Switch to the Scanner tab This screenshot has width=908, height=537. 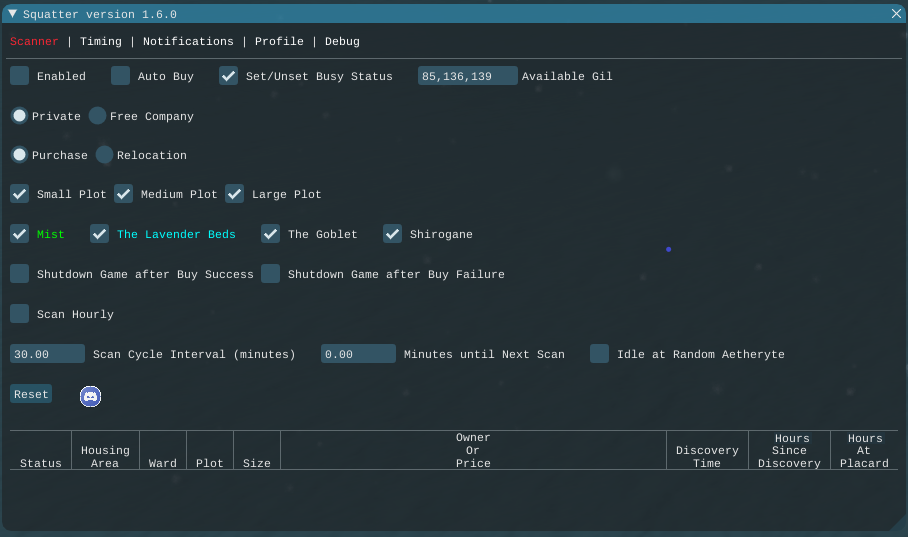(34, 41)
